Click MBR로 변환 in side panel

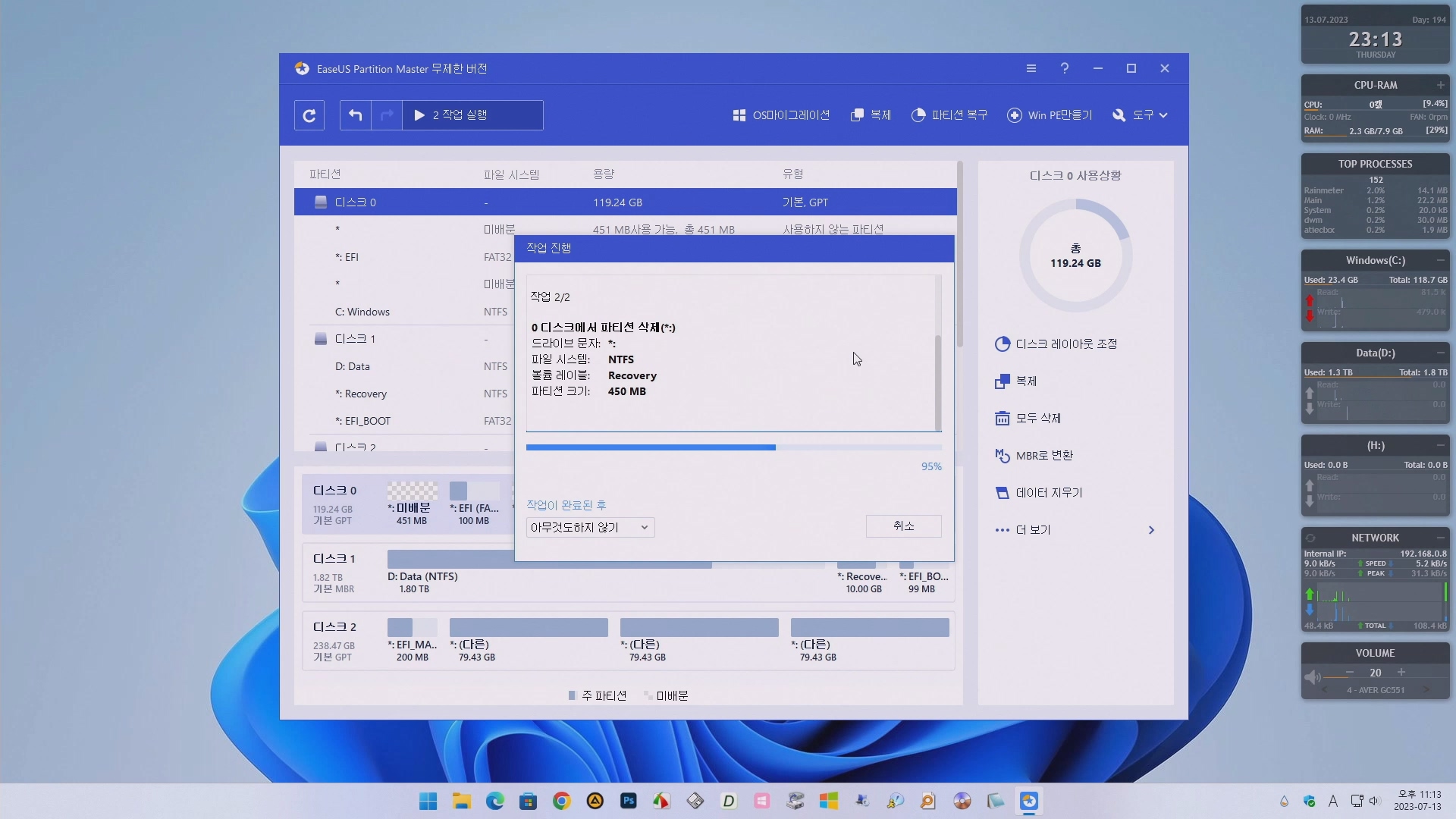point(1034,456)
